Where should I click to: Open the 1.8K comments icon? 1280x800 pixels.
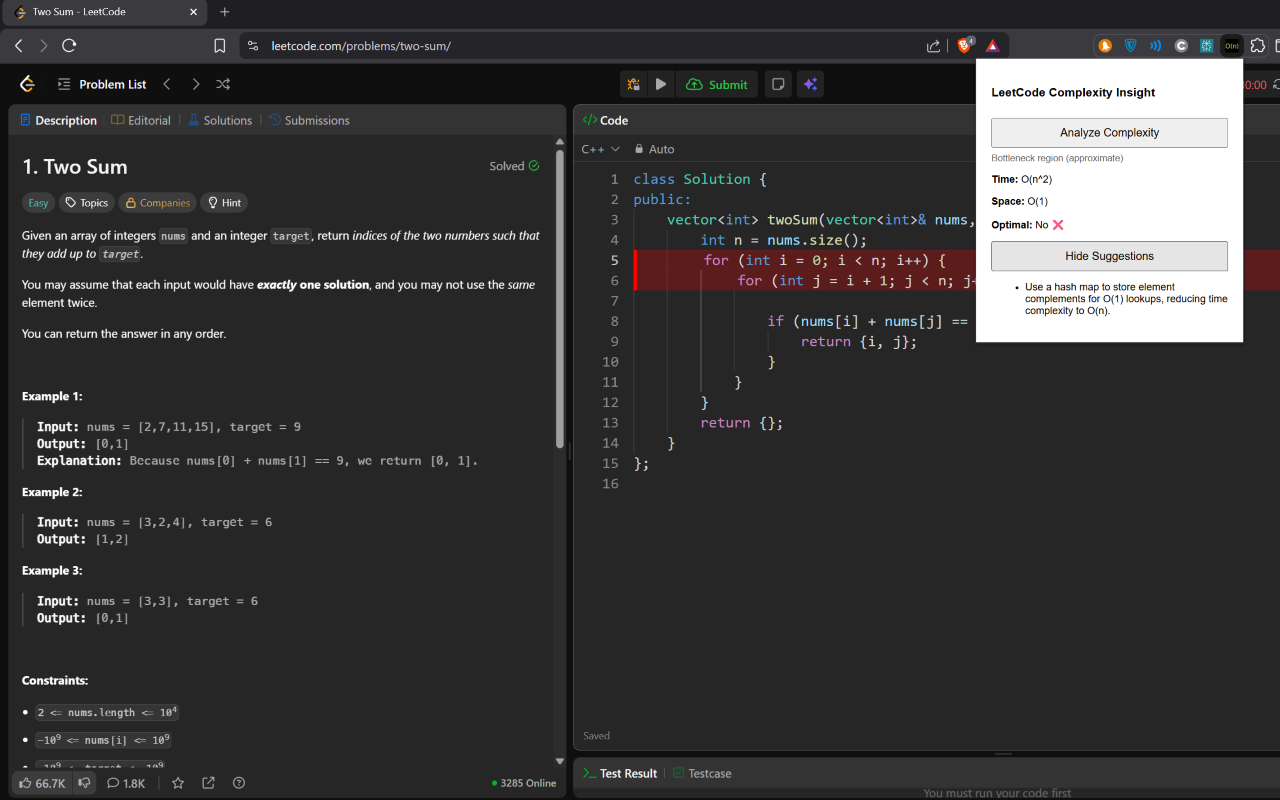click(126, 783)
